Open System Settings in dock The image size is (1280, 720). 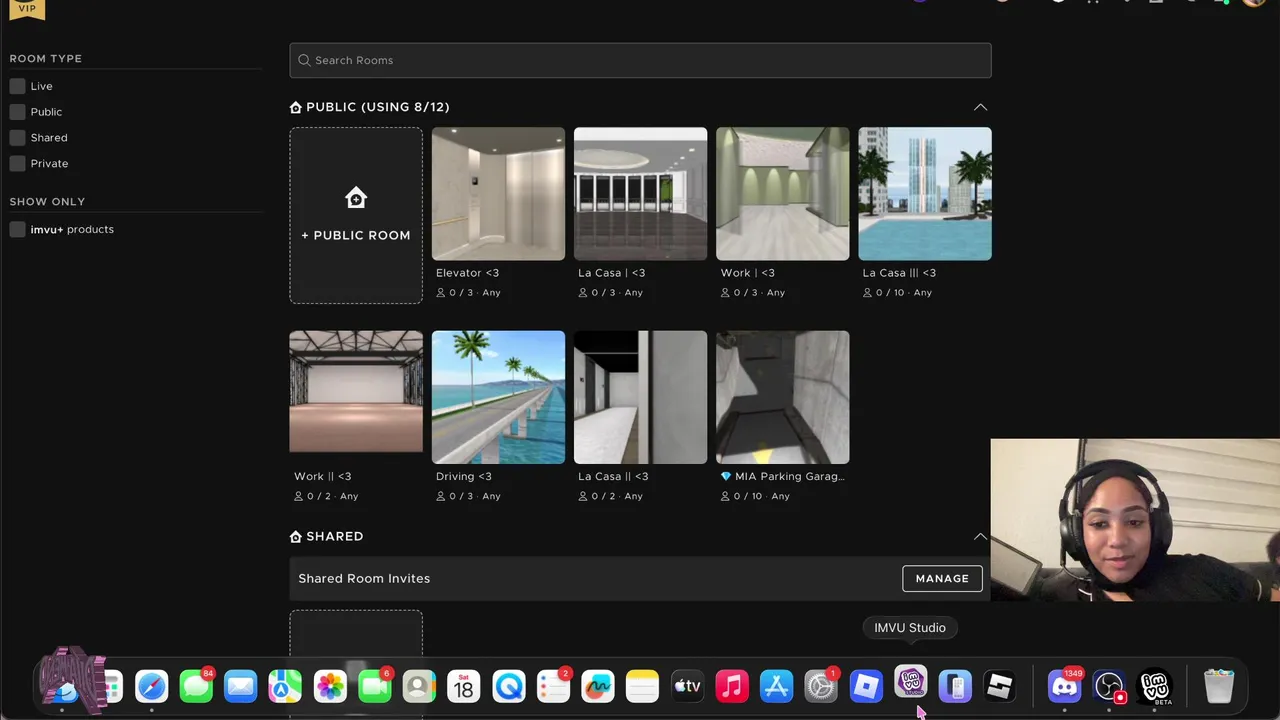tap(821, 686)
